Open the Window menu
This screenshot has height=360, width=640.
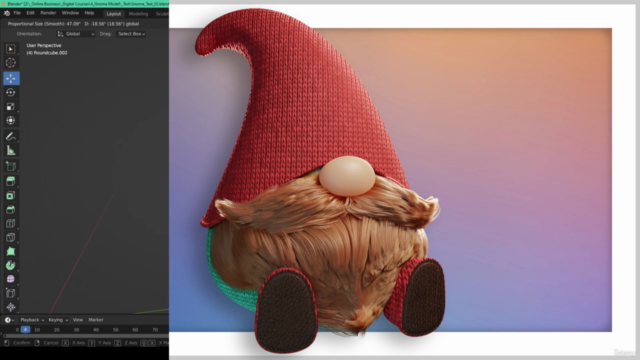tap(70, 13)
